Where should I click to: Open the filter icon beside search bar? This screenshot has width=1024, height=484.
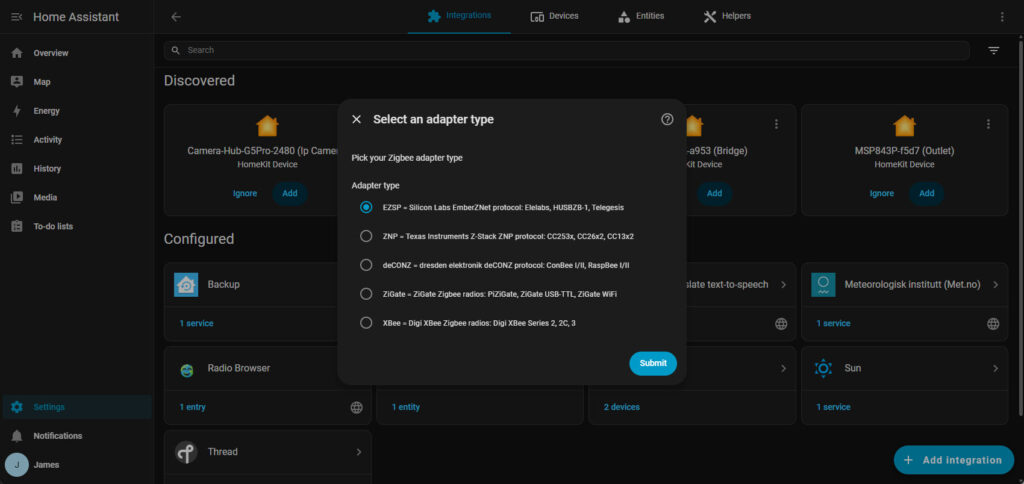point(994,50)
